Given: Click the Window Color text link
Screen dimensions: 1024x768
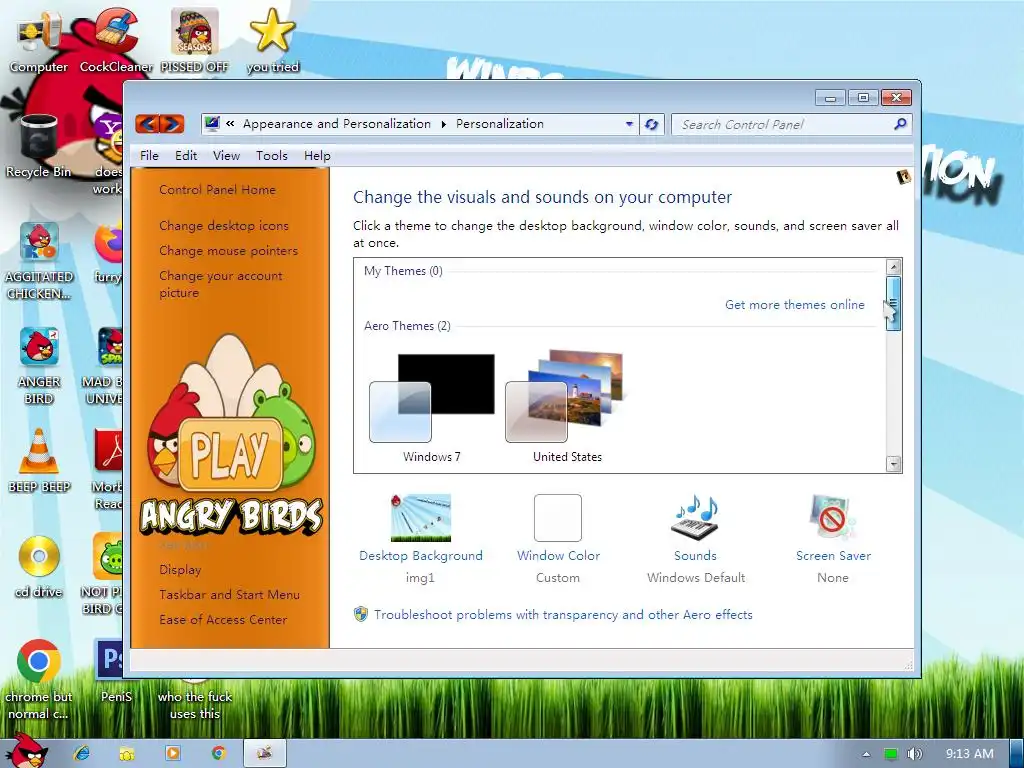Looking at the screenshot, I should tap(558, 555).
